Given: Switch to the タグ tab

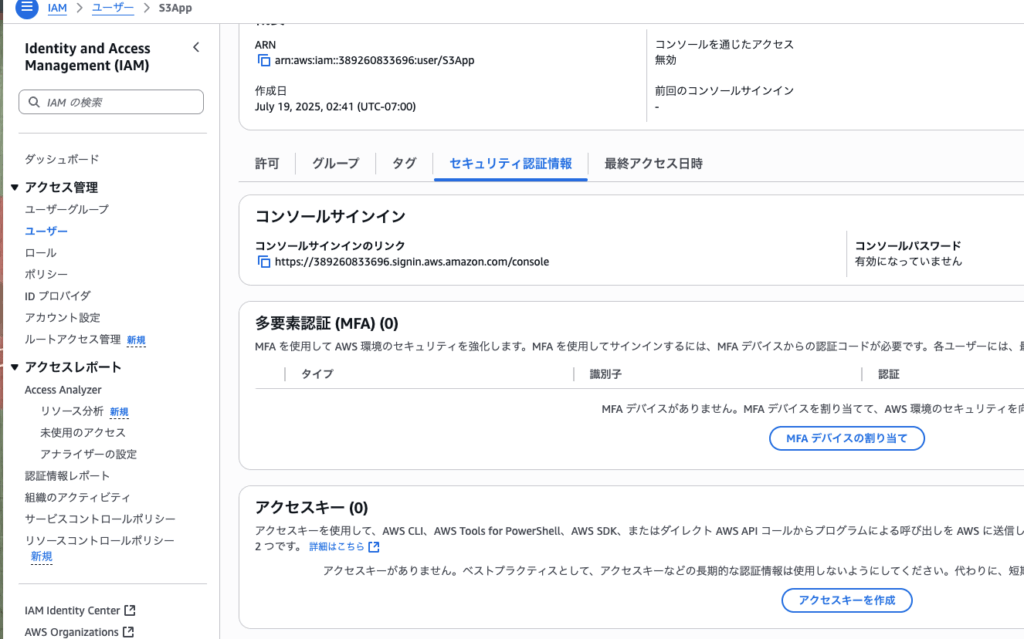Looking at the screenshot, I should pos(404,163).
